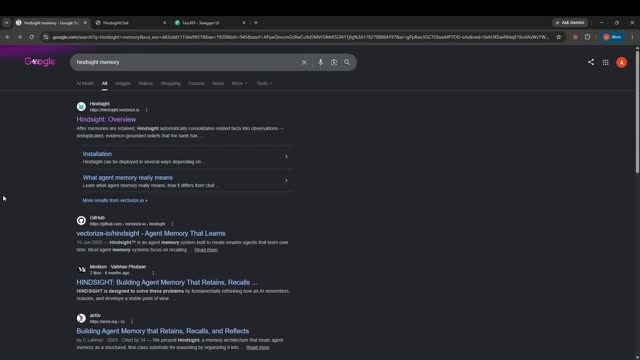The width and height of the screenshot is (640, 360).
Task: Open HINDSIGHT: Building Agent Memory Medium result
Action: point(167,282)
